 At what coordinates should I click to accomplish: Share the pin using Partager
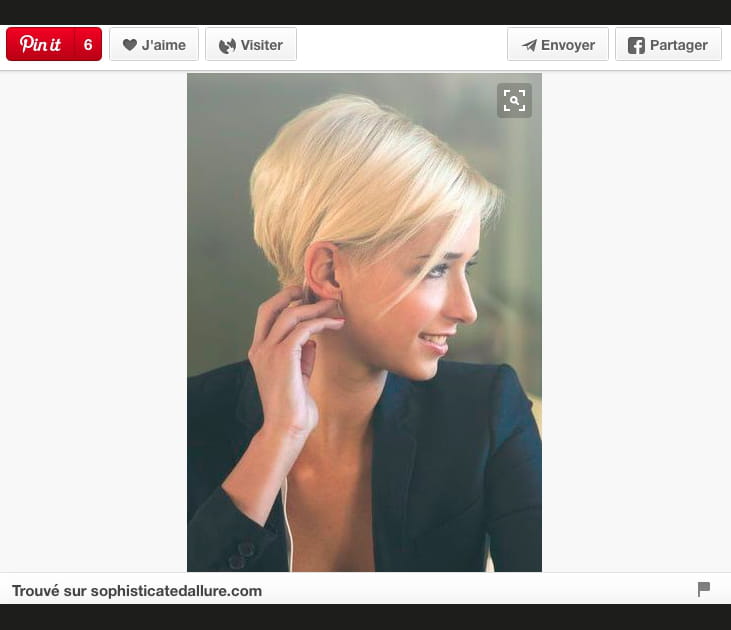point(678,45)
